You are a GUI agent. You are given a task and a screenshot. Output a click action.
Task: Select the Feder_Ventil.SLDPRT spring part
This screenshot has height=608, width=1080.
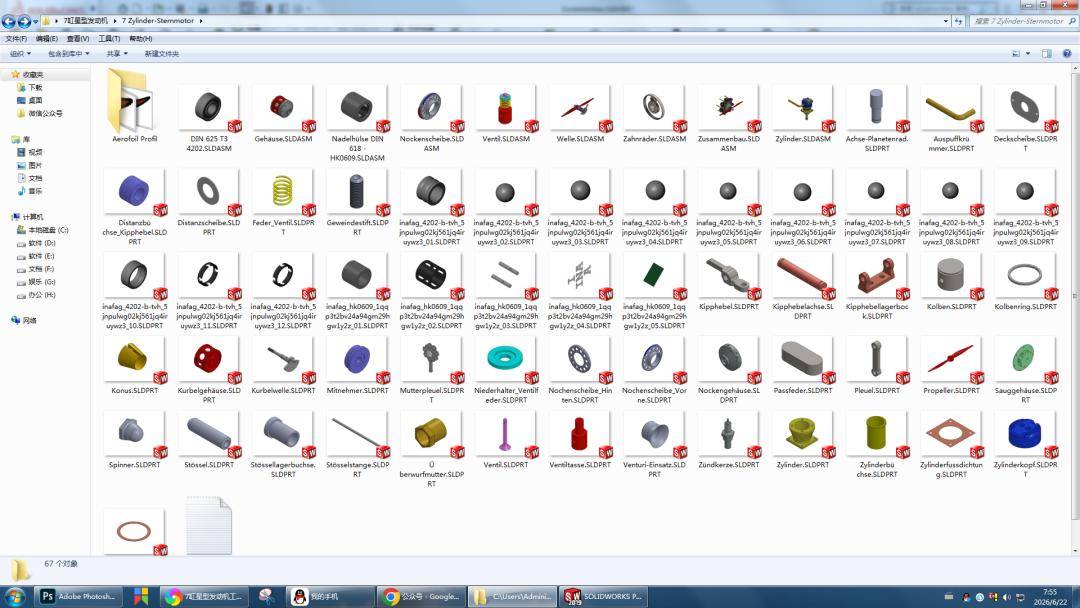click(283, 201)
